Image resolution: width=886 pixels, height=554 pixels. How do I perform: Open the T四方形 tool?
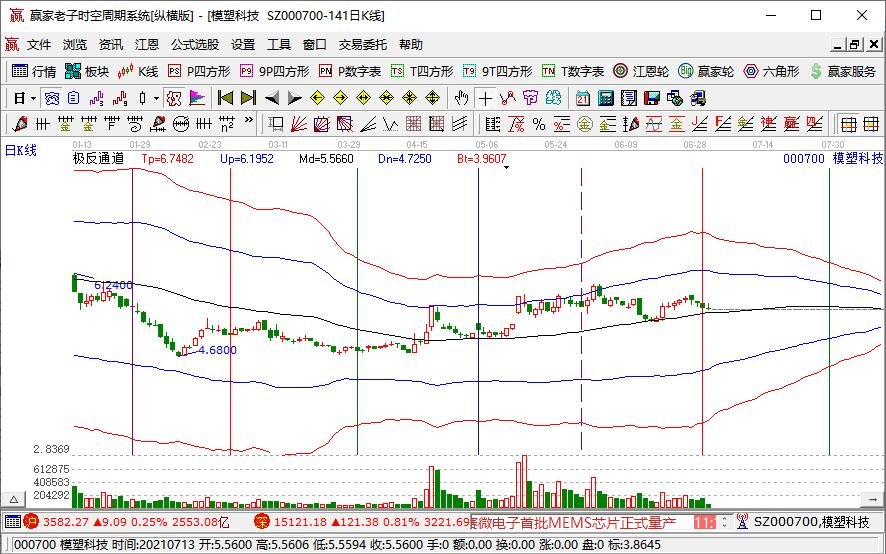[x=422, y=71]
